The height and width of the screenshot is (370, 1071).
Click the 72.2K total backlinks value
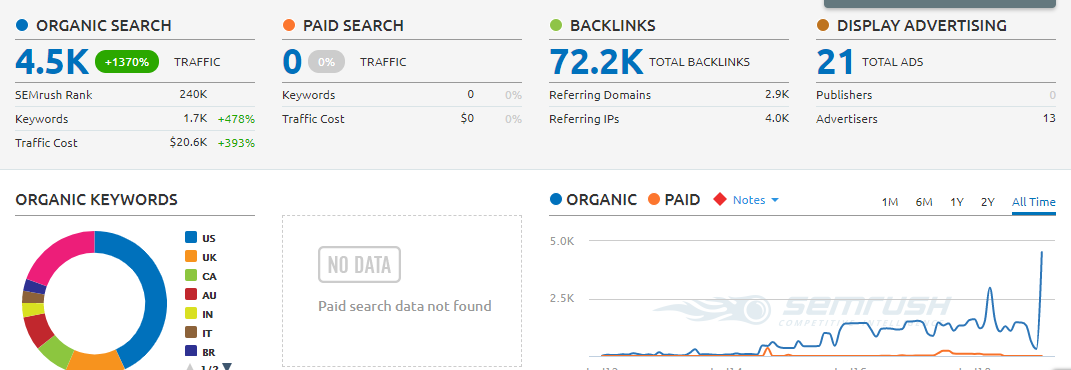click(x=596, y=61)
